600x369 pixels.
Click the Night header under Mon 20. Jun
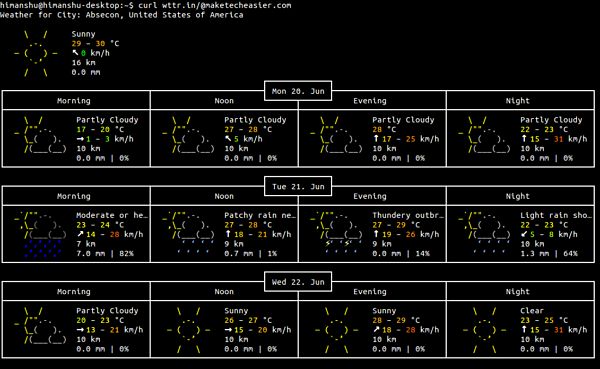point(517,101)
